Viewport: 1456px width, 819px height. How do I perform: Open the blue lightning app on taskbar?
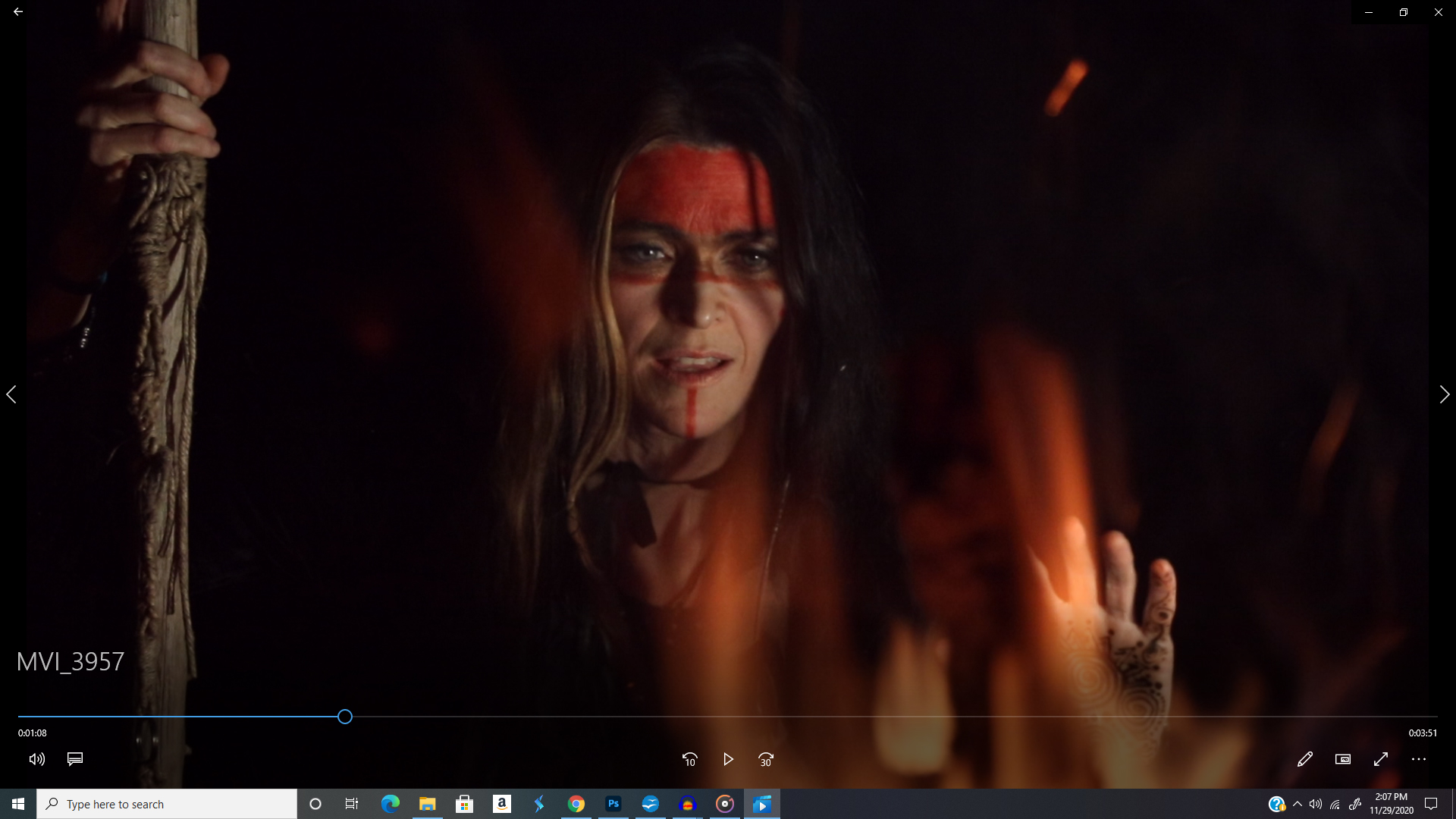click(x=539, y=804)
